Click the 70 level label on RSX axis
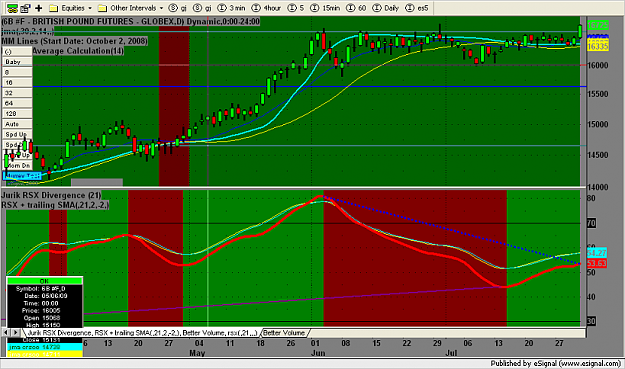 592,224
